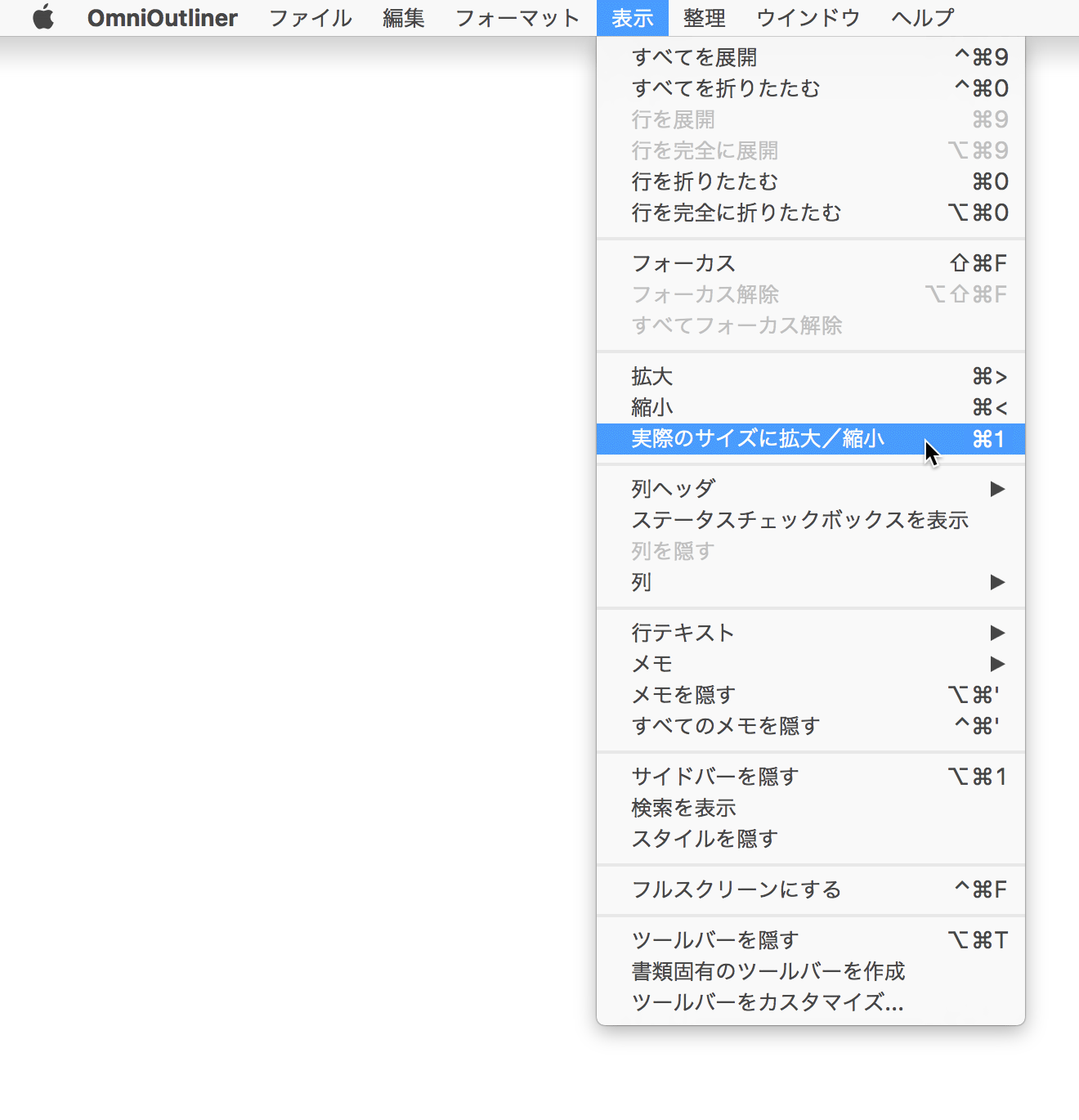
Task: Open ツールバーをカスタマイズ… dialog
Action: click(x=811, y=1002)
